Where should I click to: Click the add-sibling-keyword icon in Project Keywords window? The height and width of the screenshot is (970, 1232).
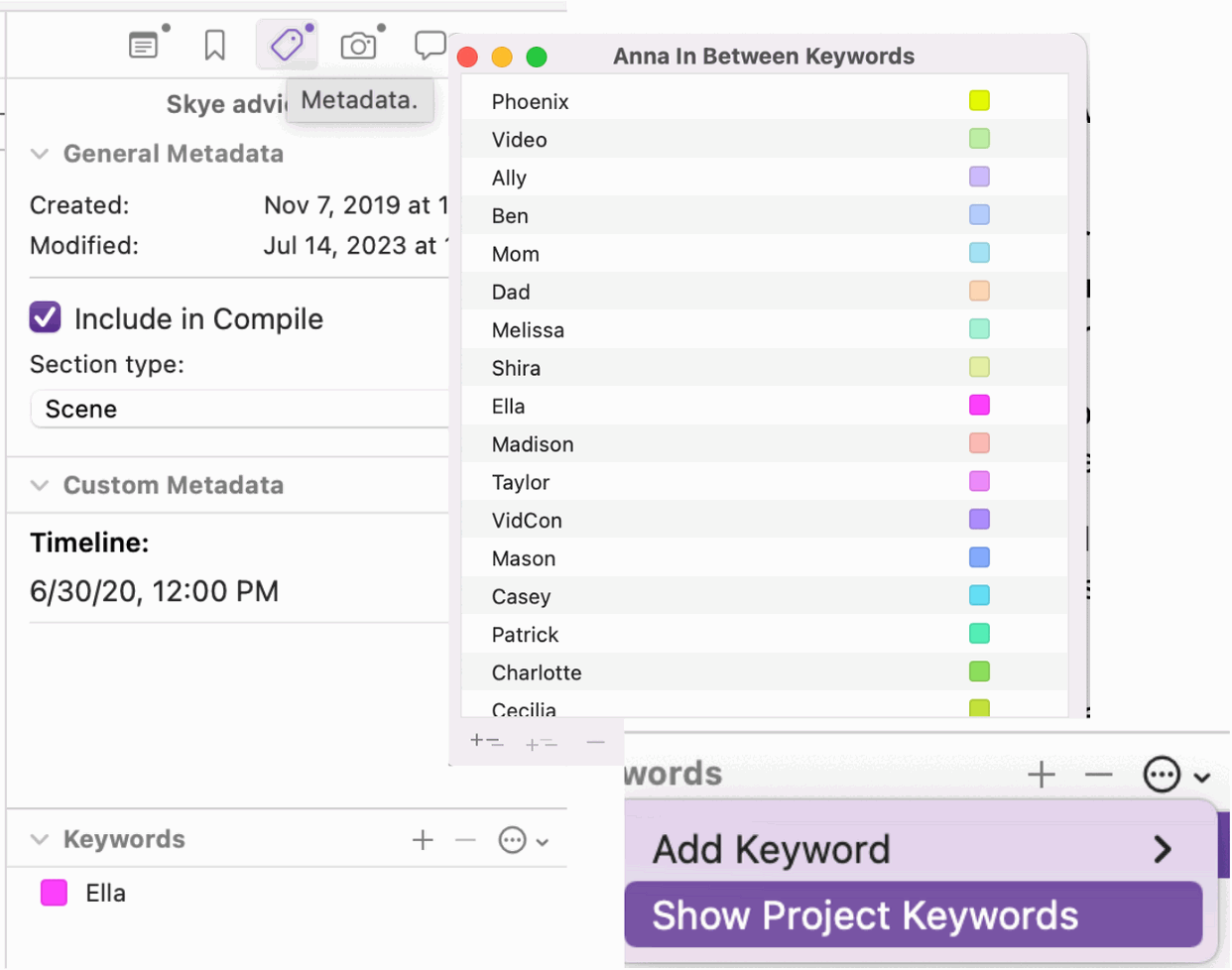[539, 743]
